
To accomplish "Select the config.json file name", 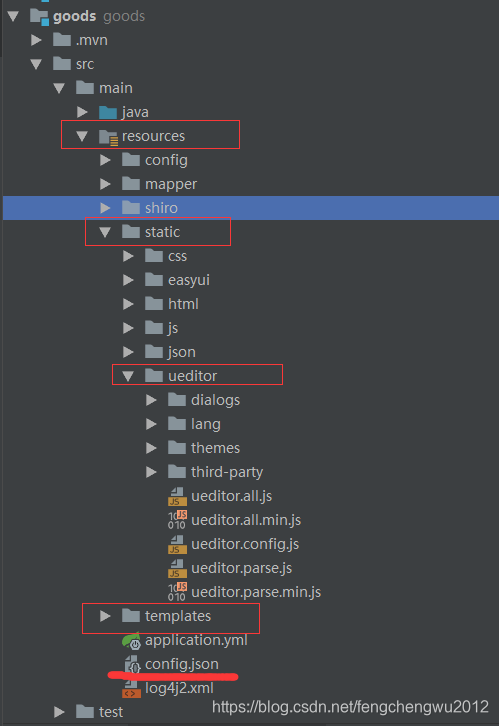I will [182, 664].
